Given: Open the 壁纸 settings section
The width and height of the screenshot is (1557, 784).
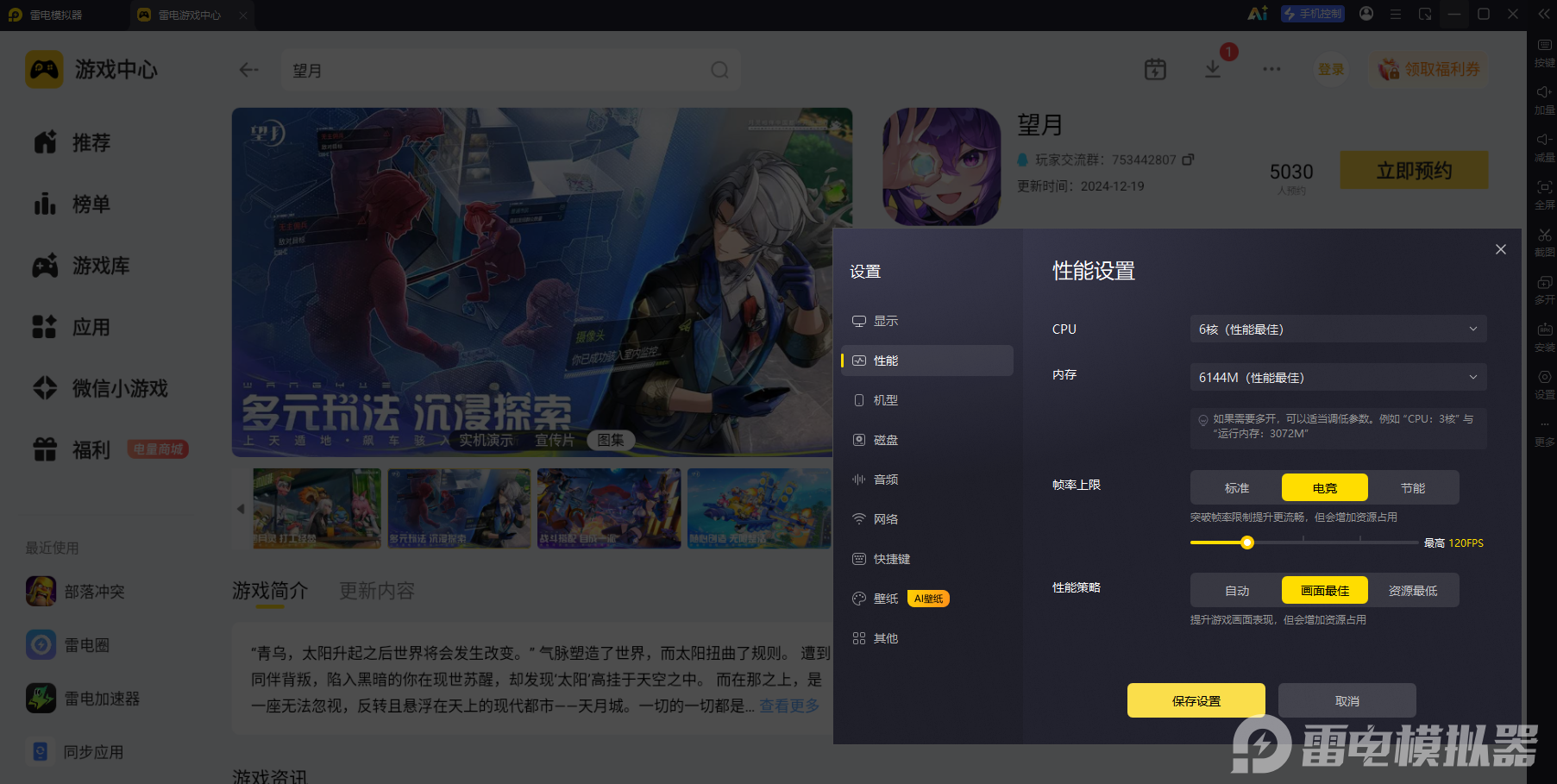Looking at the screenshot, I should (927, 599).
